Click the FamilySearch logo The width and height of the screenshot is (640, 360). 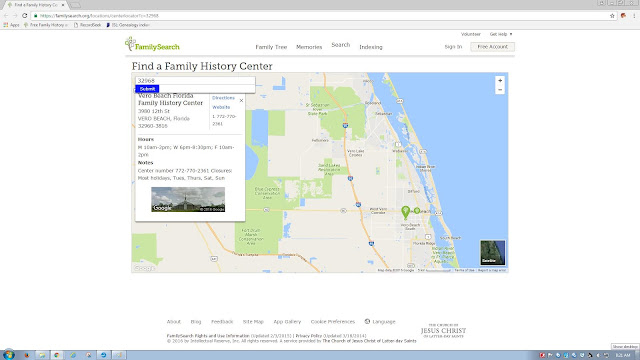click(152, 44)
